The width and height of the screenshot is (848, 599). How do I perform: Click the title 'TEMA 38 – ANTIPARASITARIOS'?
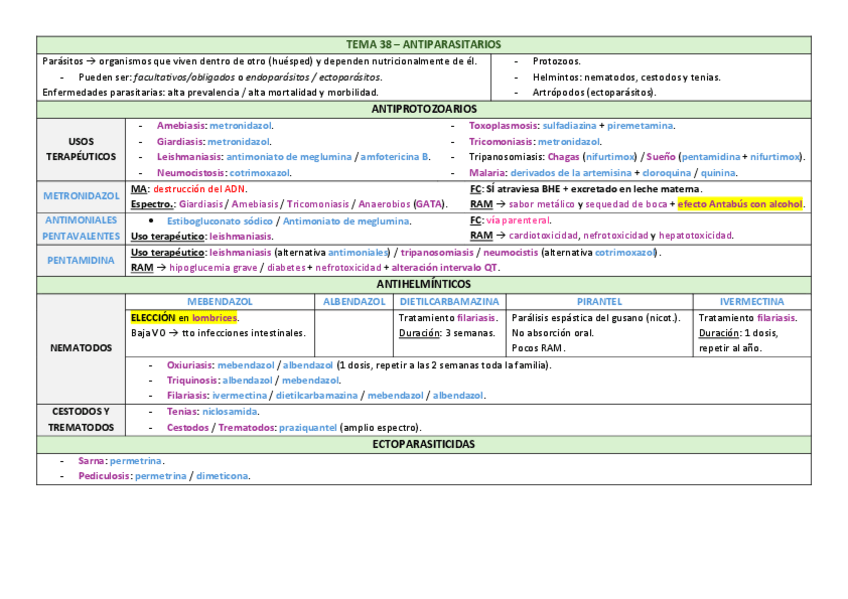pos(423,44)
